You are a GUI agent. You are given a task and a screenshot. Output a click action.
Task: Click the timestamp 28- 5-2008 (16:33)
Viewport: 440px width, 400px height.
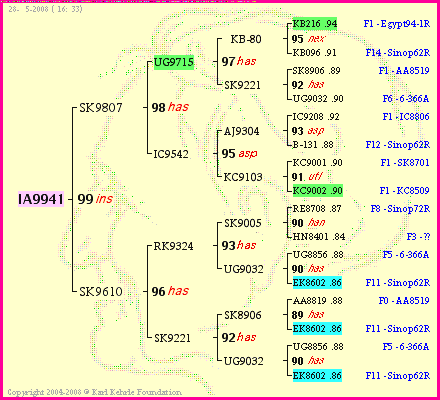(x=45, y=9)
